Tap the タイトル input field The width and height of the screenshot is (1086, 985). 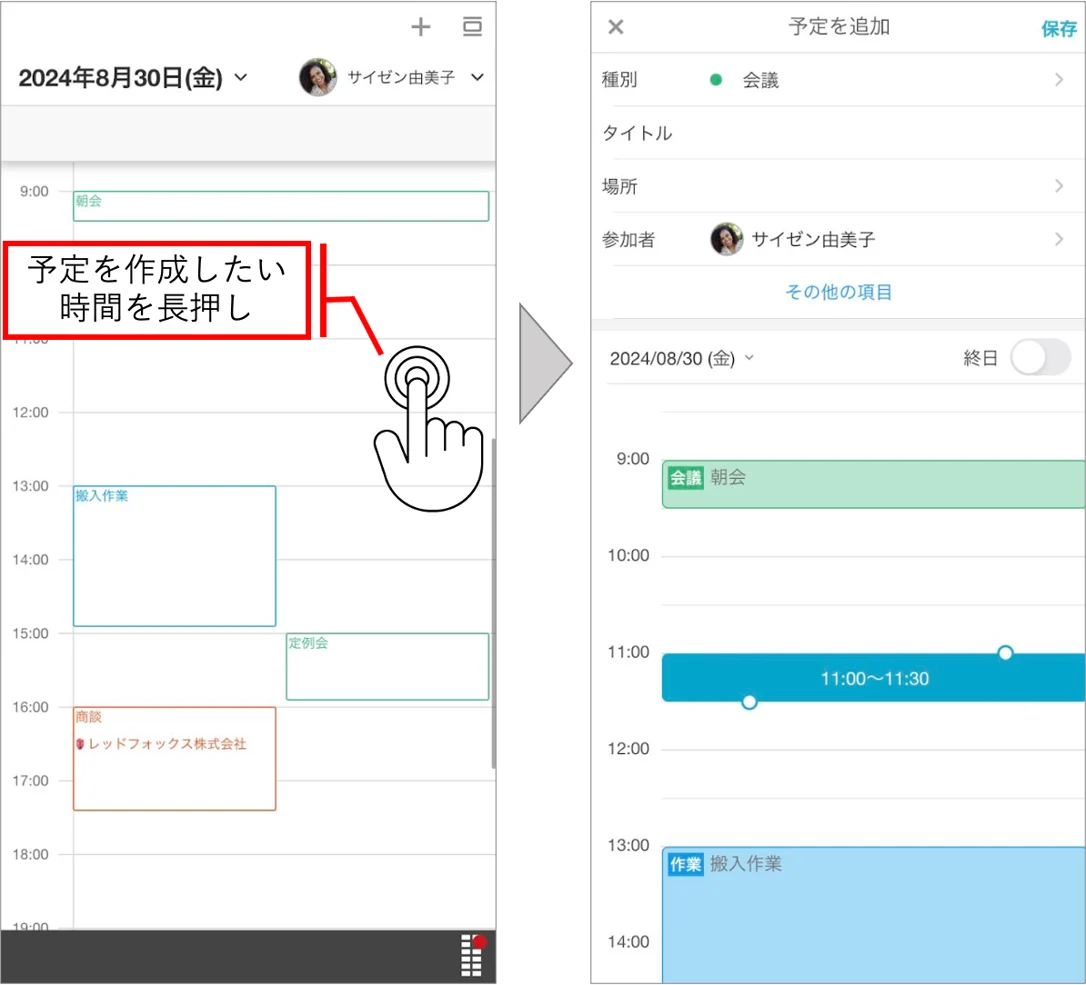(x=838, y=133)
